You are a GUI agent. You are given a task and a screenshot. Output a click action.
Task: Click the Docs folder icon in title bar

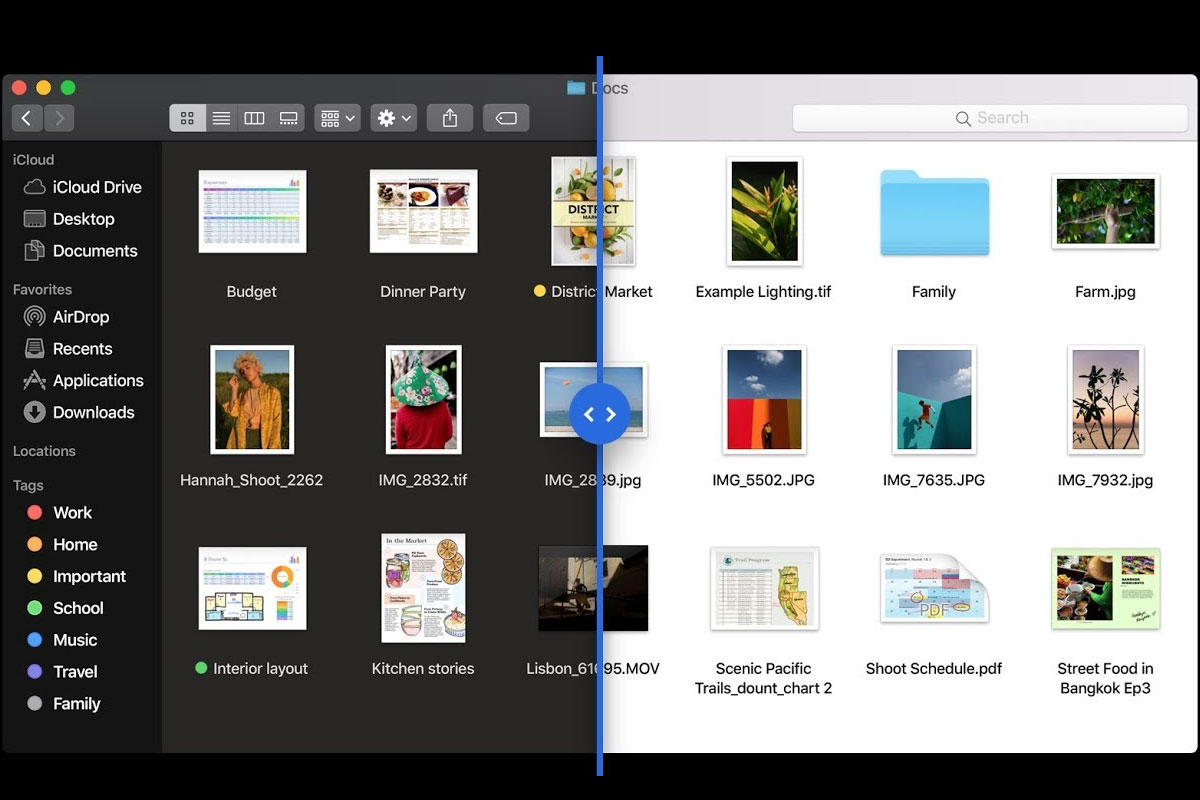click(x=576, y=88)
